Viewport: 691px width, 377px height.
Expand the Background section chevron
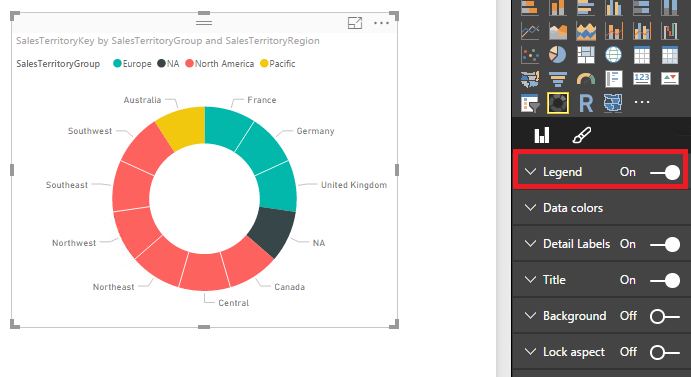[x=531, y=316]
